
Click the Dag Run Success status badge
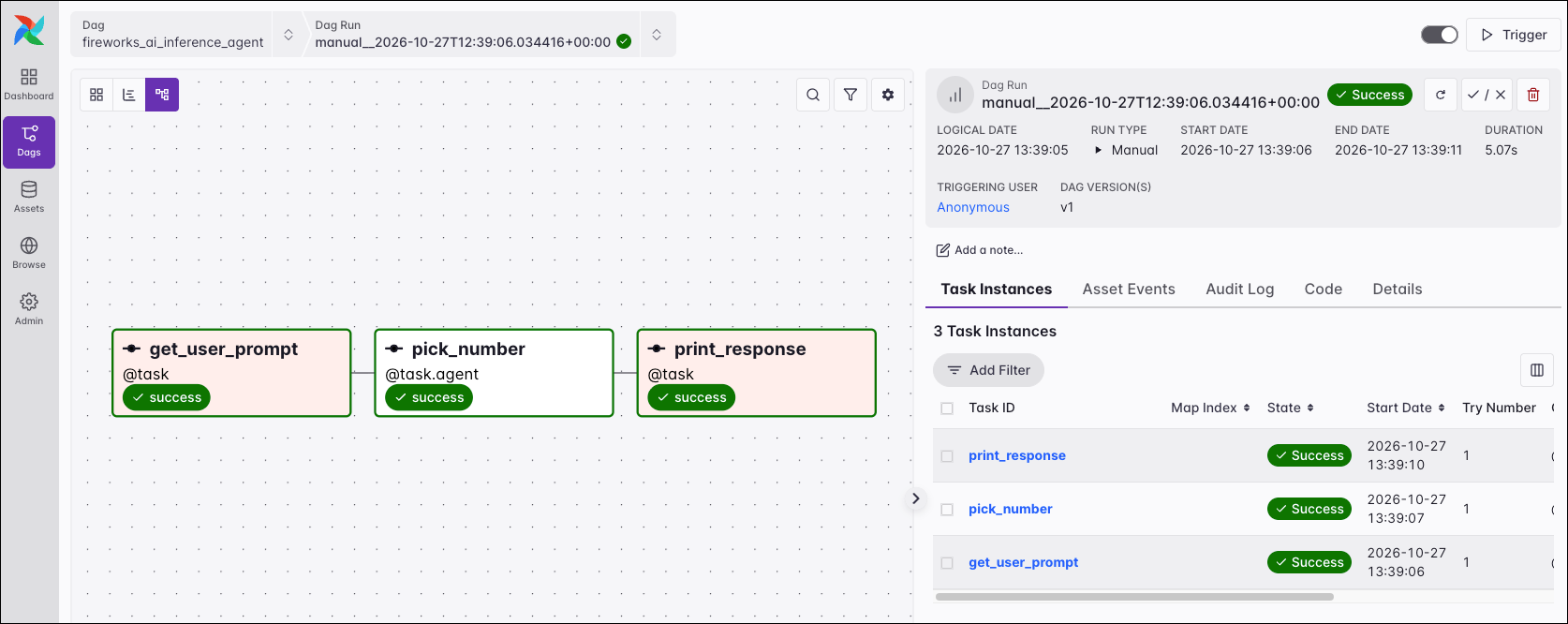point(1369,95)
